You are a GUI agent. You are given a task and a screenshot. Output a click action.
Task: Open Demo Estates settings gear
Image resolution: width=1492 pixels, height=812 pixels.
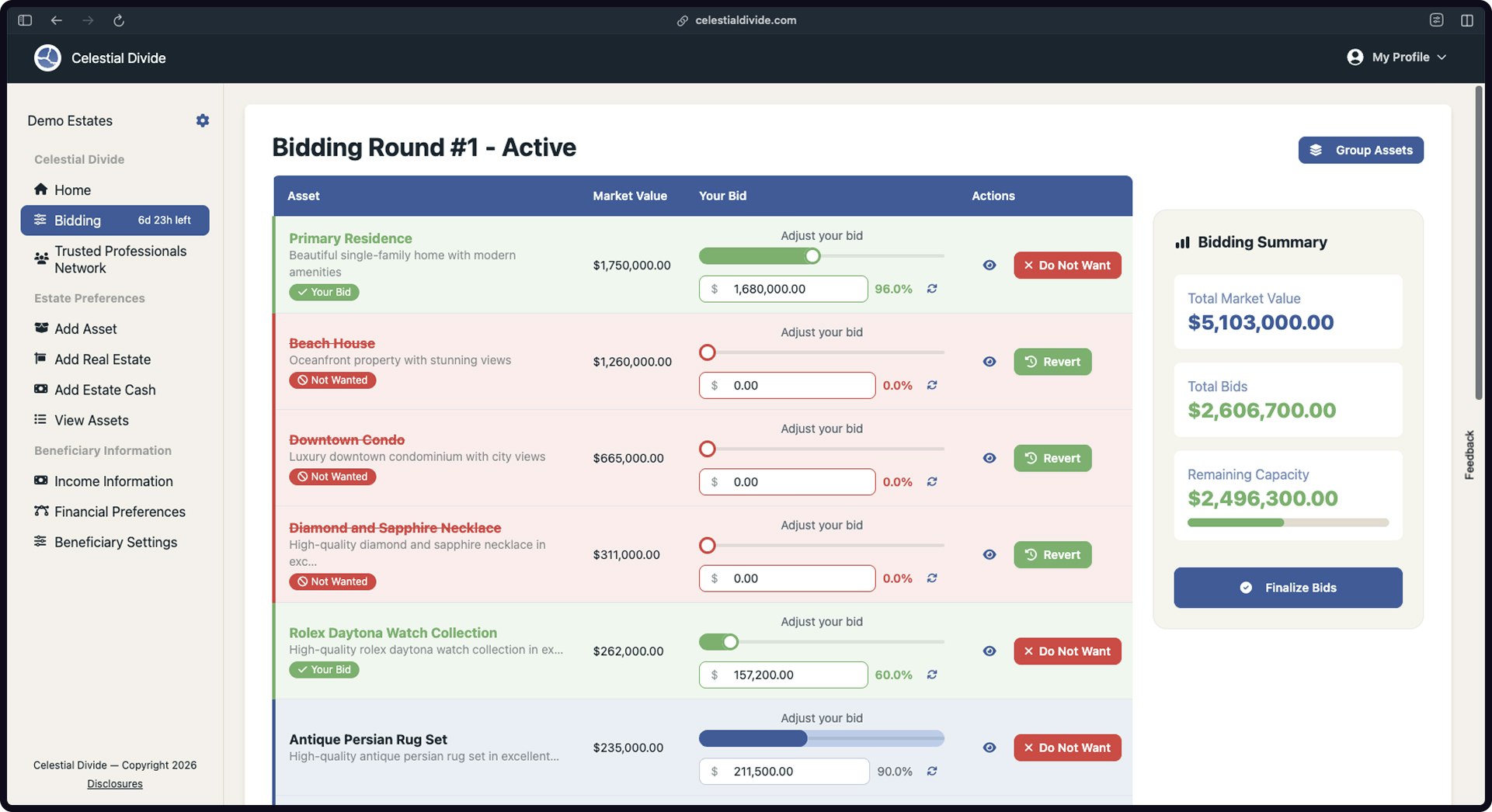[x=203, y=120]
